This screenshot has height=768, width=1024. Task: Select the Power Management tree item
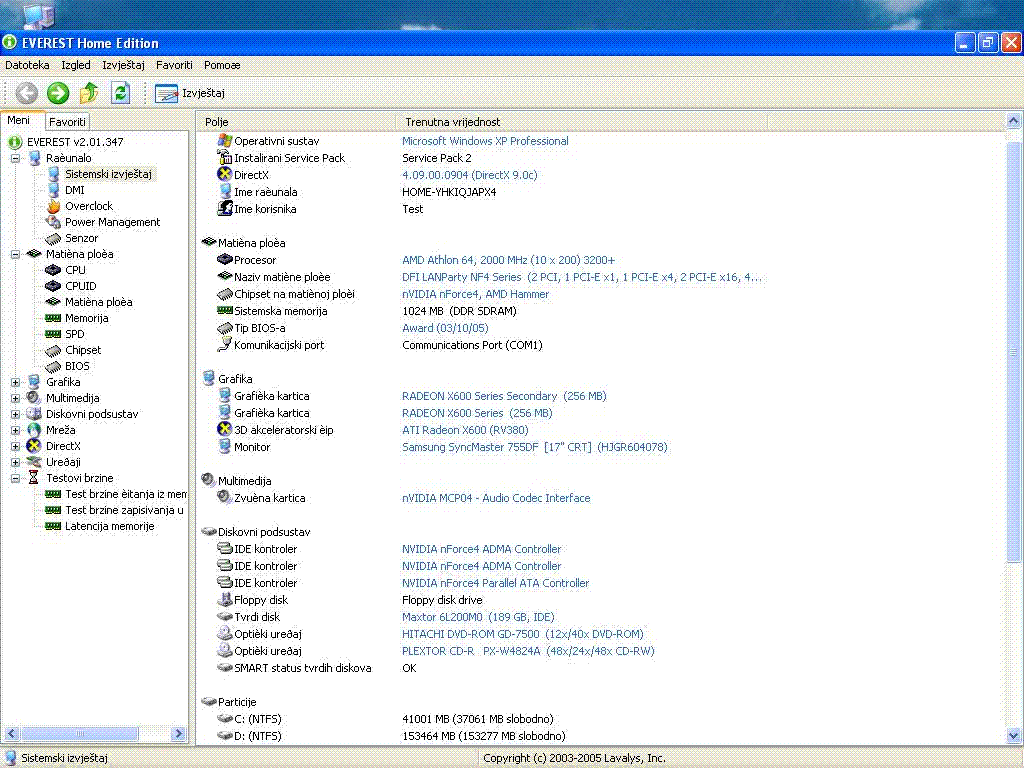tap(112, 222)
